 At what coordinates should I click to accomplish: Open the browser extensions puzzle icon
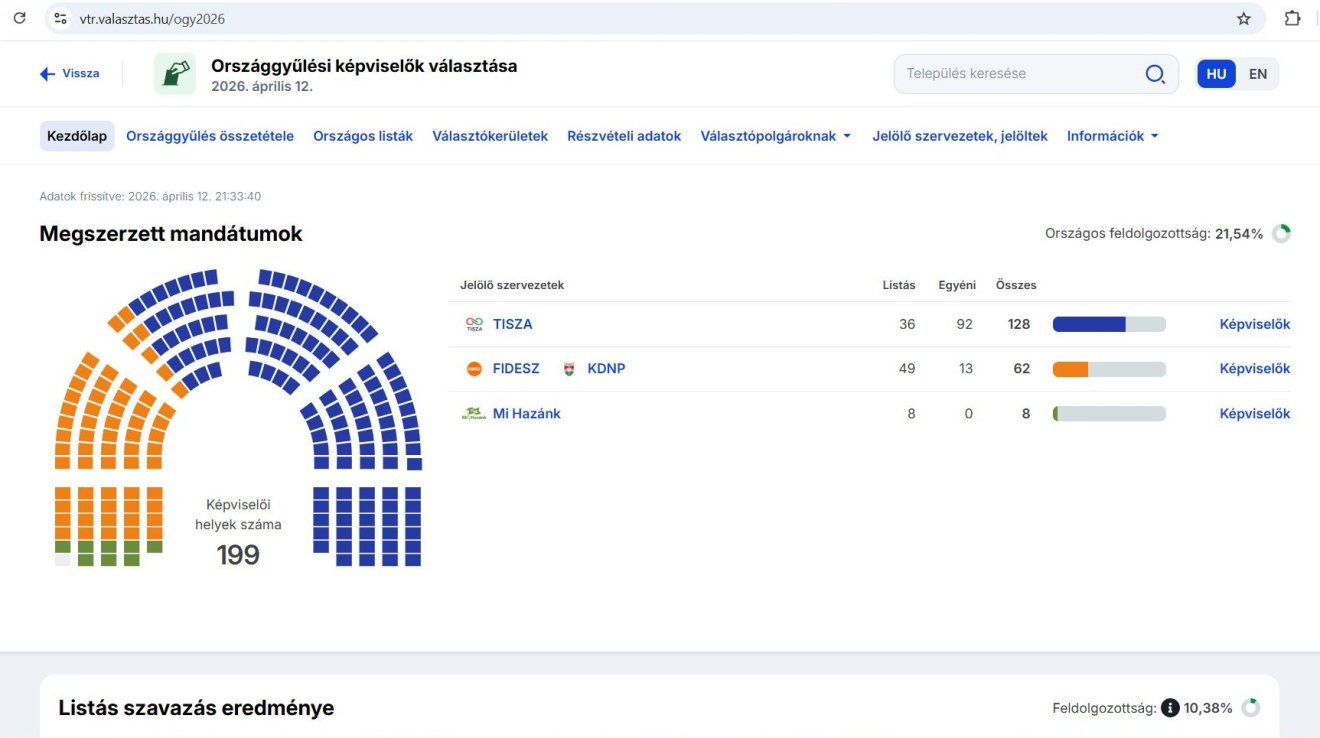coord(1292,18)
